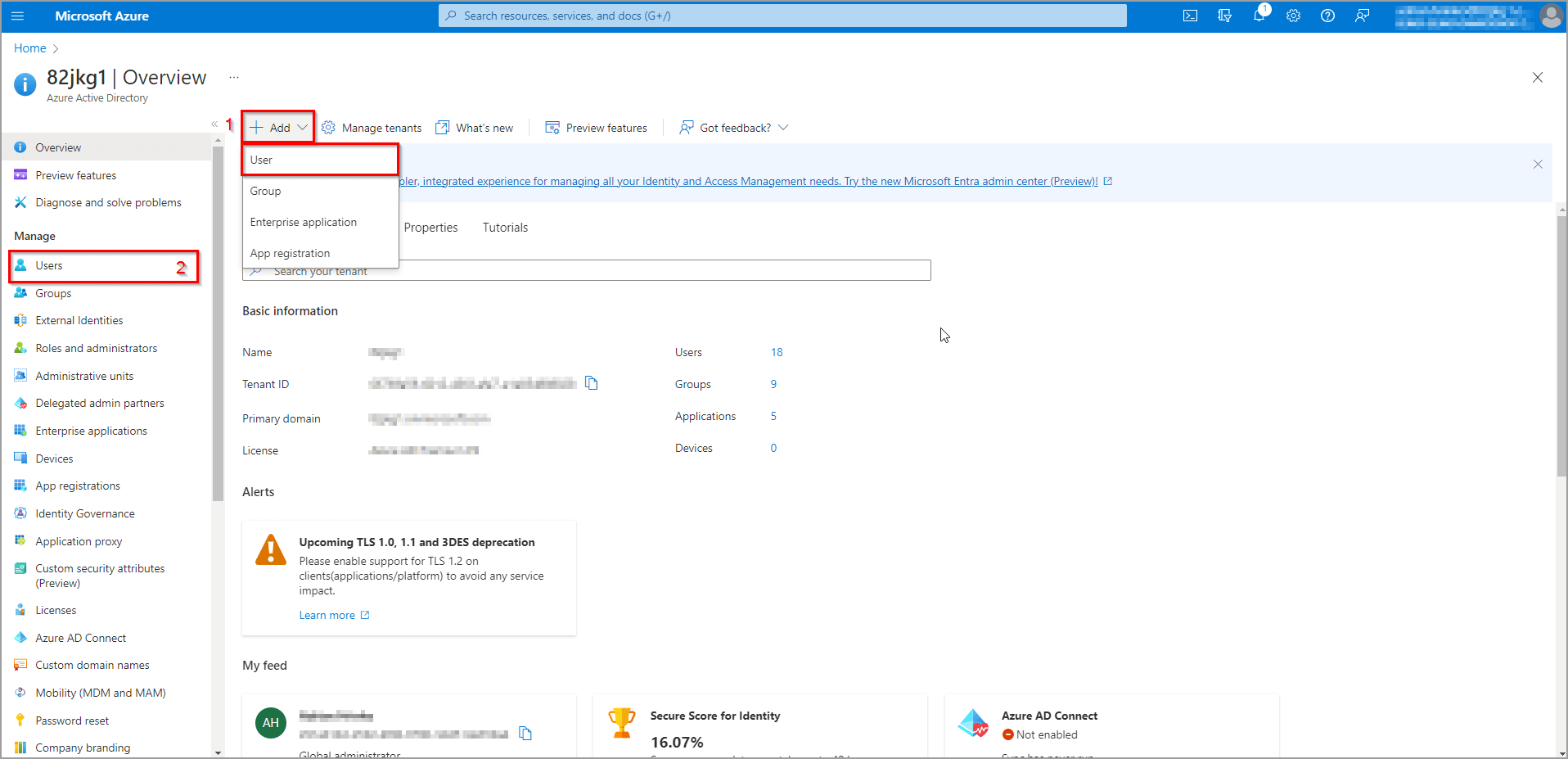
Task: Close the Overview blade
Action: pos(1538,78)
